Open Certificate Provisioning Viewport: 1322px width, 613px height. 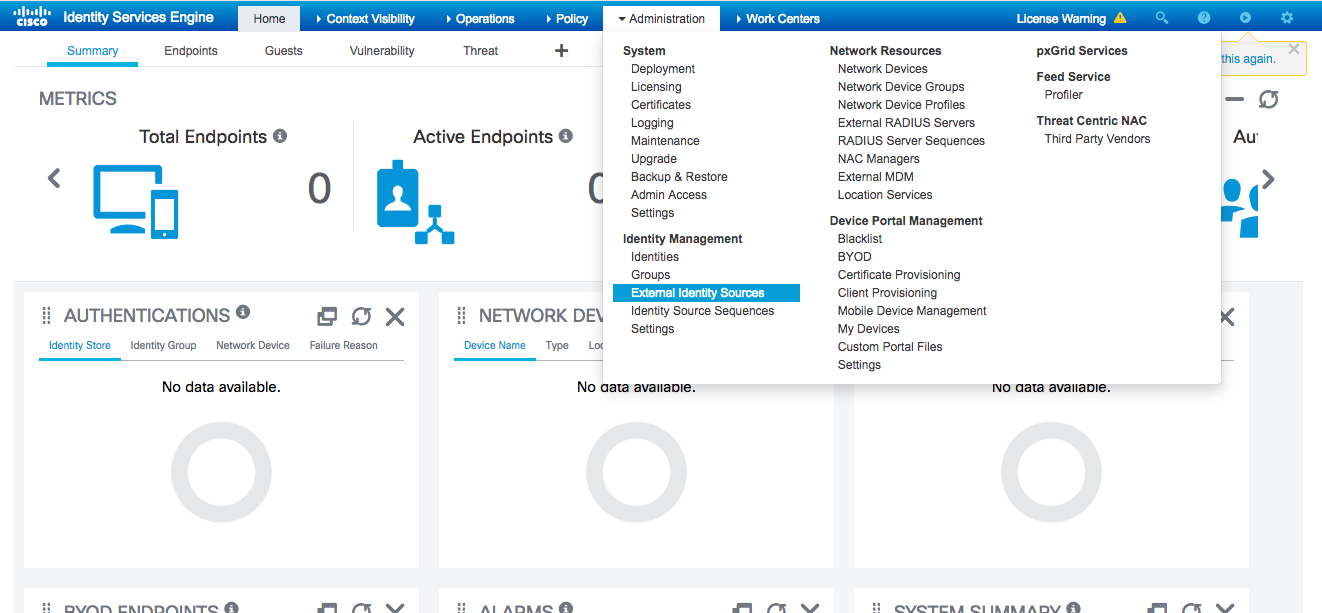point(899,275)
